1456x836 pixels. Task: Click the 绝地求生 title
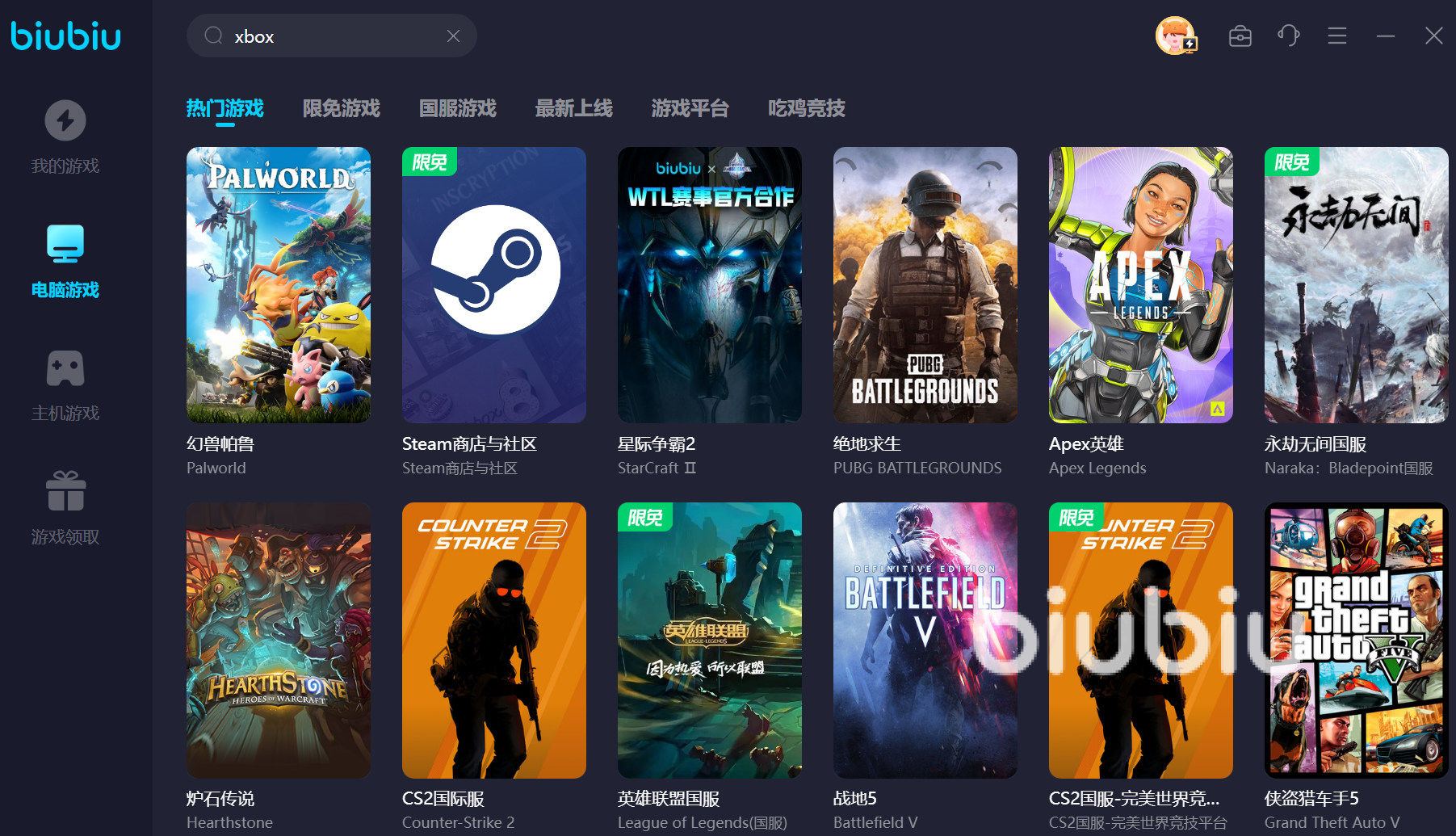coord(867,443)
